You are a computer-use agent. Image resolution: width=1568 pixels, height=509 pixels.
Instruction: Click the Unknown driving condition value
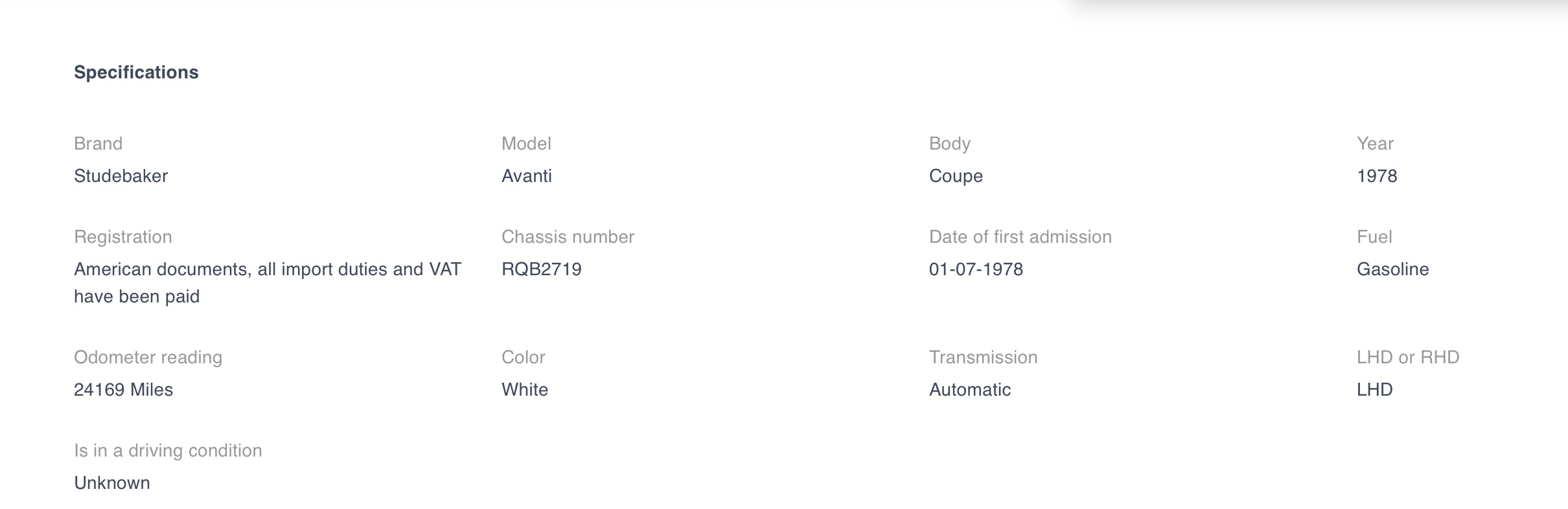(112, 483)
